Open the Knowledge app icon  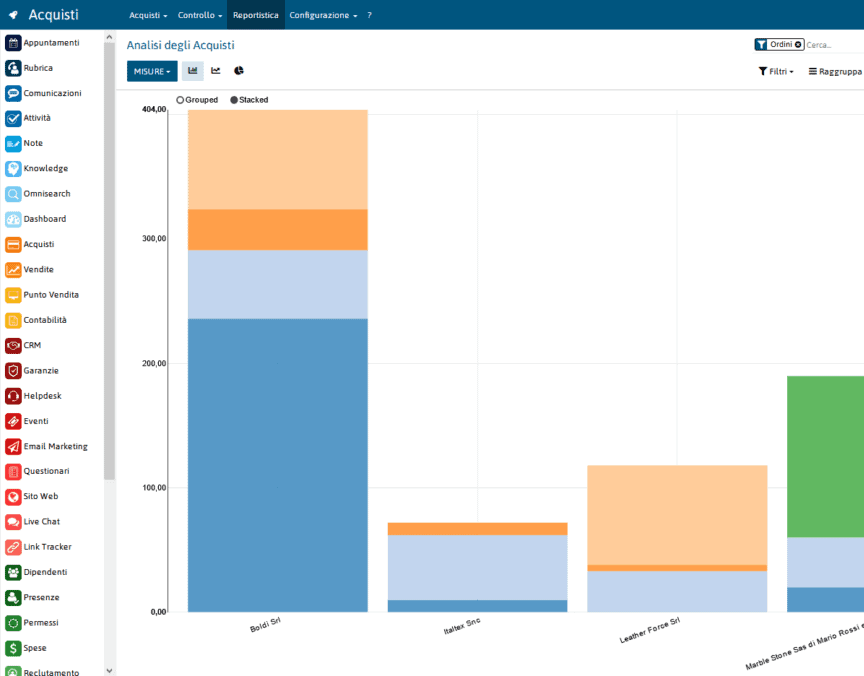click(13, 169)
